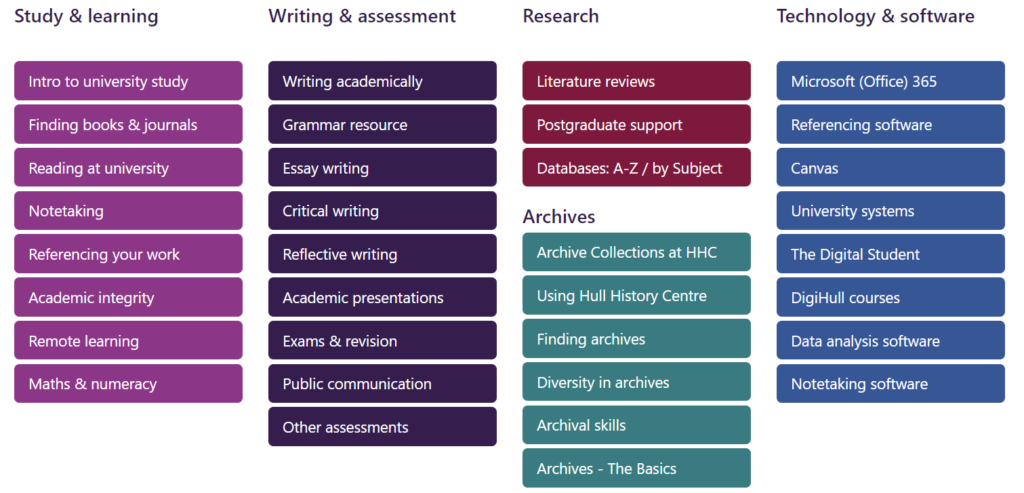1024x493 pixels.
Task: Open Microsoft (Office) 365 guide
Action: [891, 81]
